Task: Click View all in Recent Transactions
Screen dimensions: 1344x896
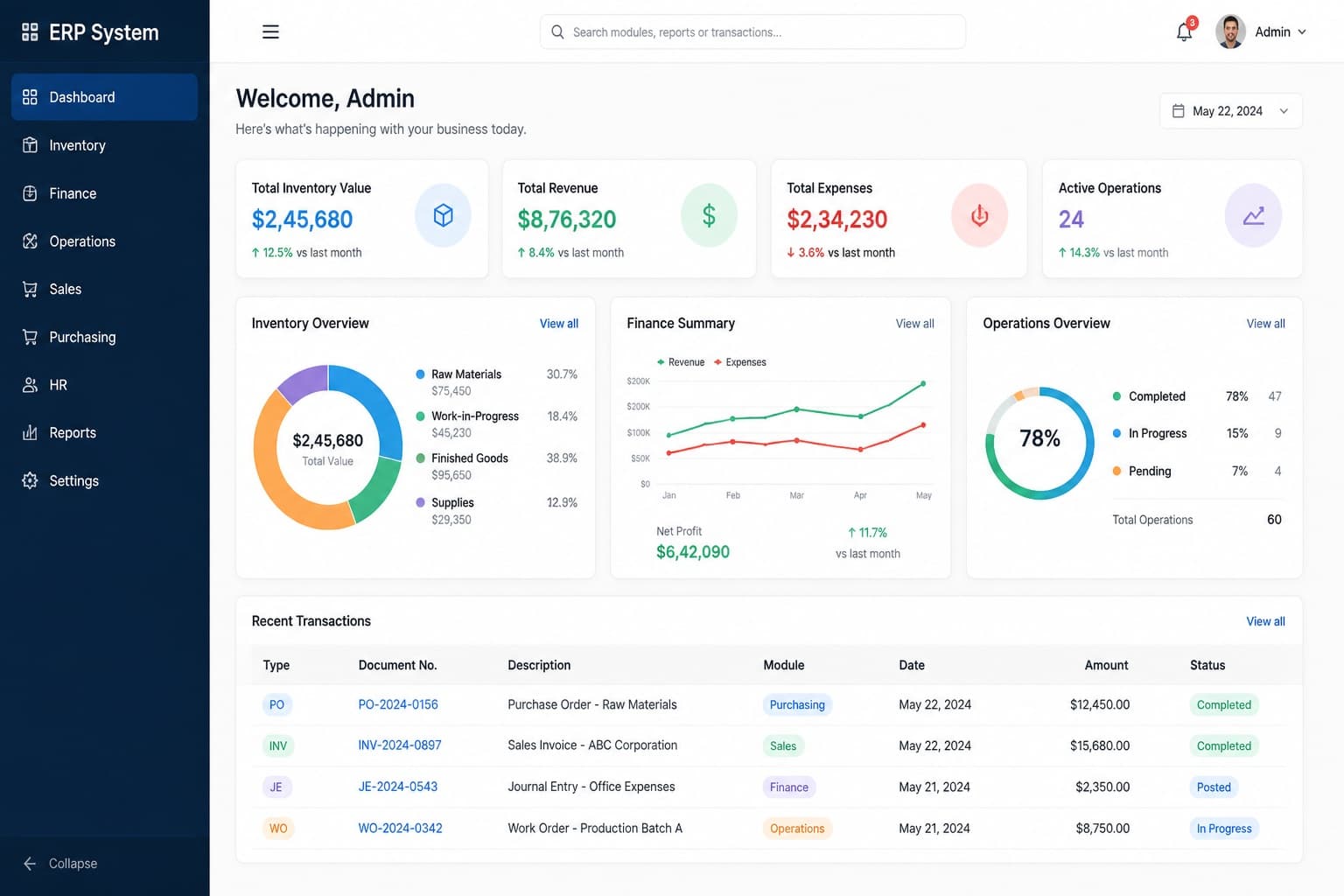Action: 1265,621
